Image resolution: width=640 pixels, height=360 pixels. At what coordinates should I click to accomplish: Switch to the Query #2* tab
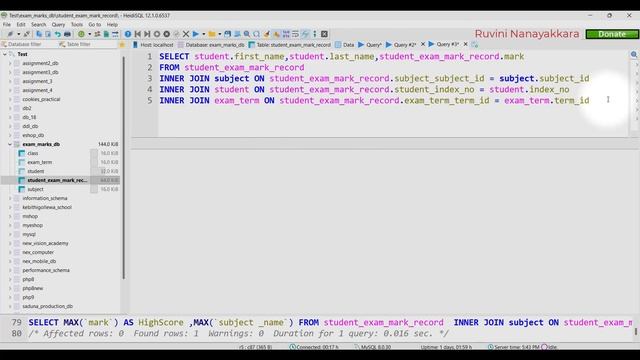401,44
